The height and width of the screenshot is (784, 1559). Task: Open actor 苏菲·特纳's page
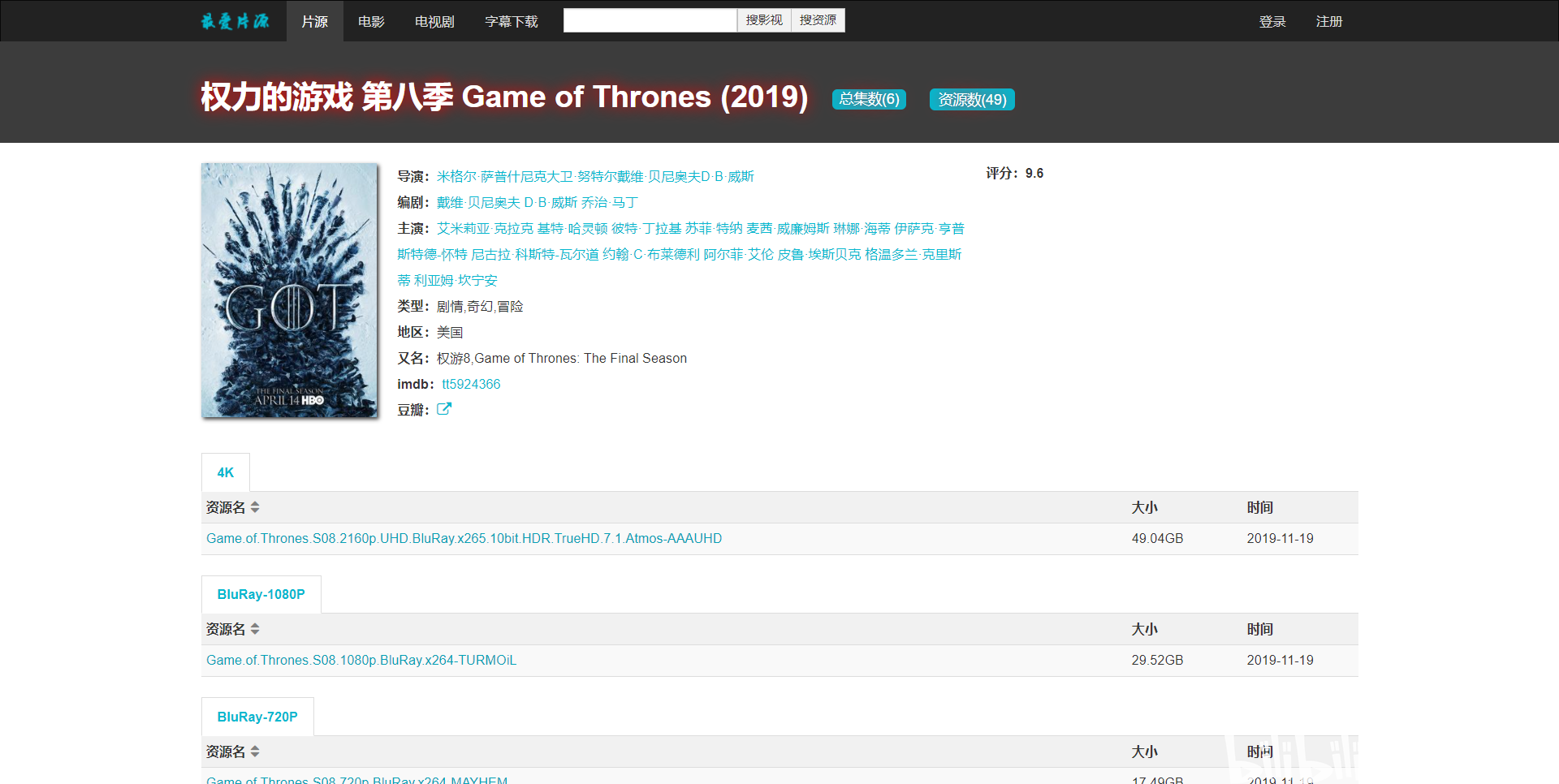(x=714, y=228)
